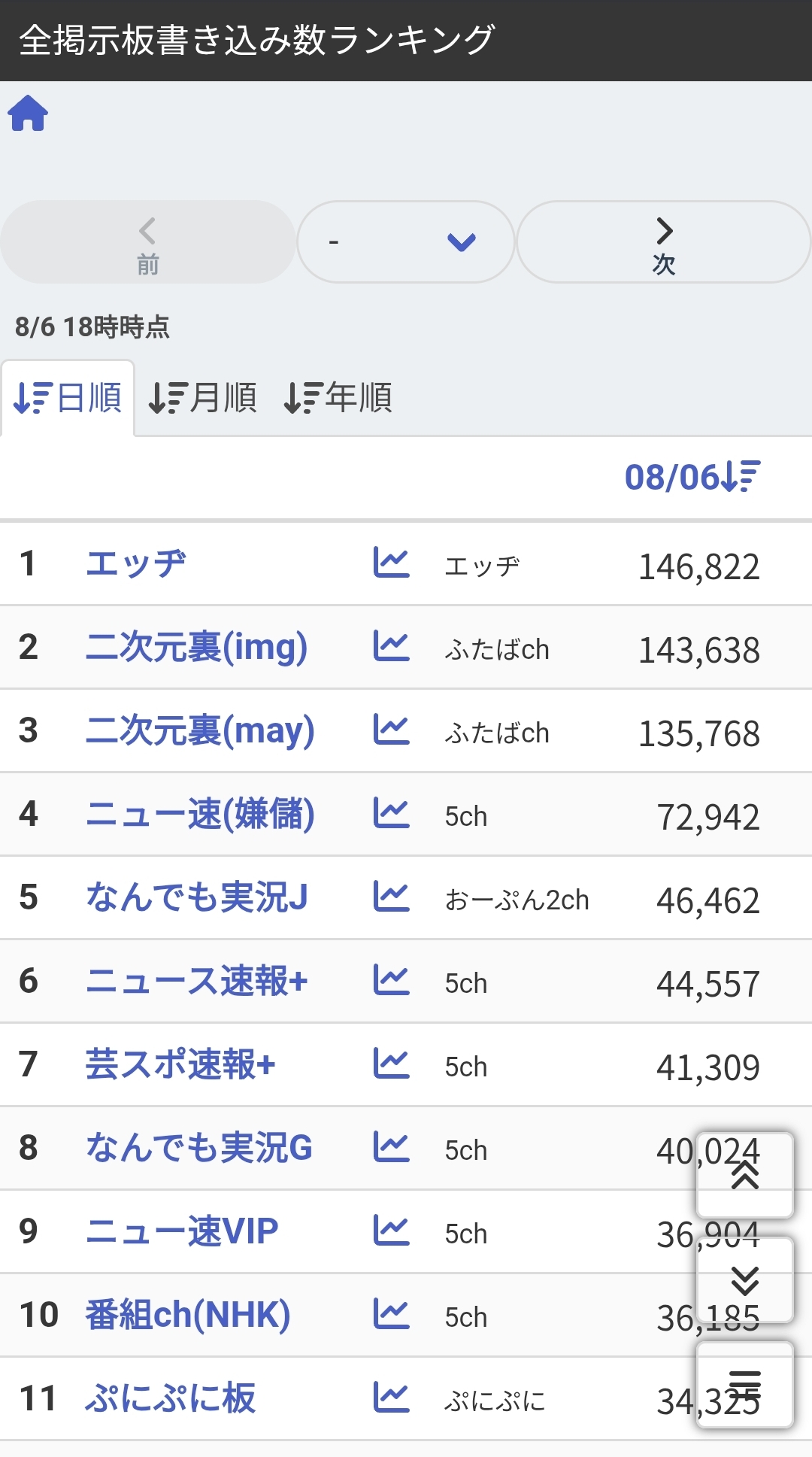Jump to bottom with double-down arrow button
812x1457 pixels.
pos(744,1279)
